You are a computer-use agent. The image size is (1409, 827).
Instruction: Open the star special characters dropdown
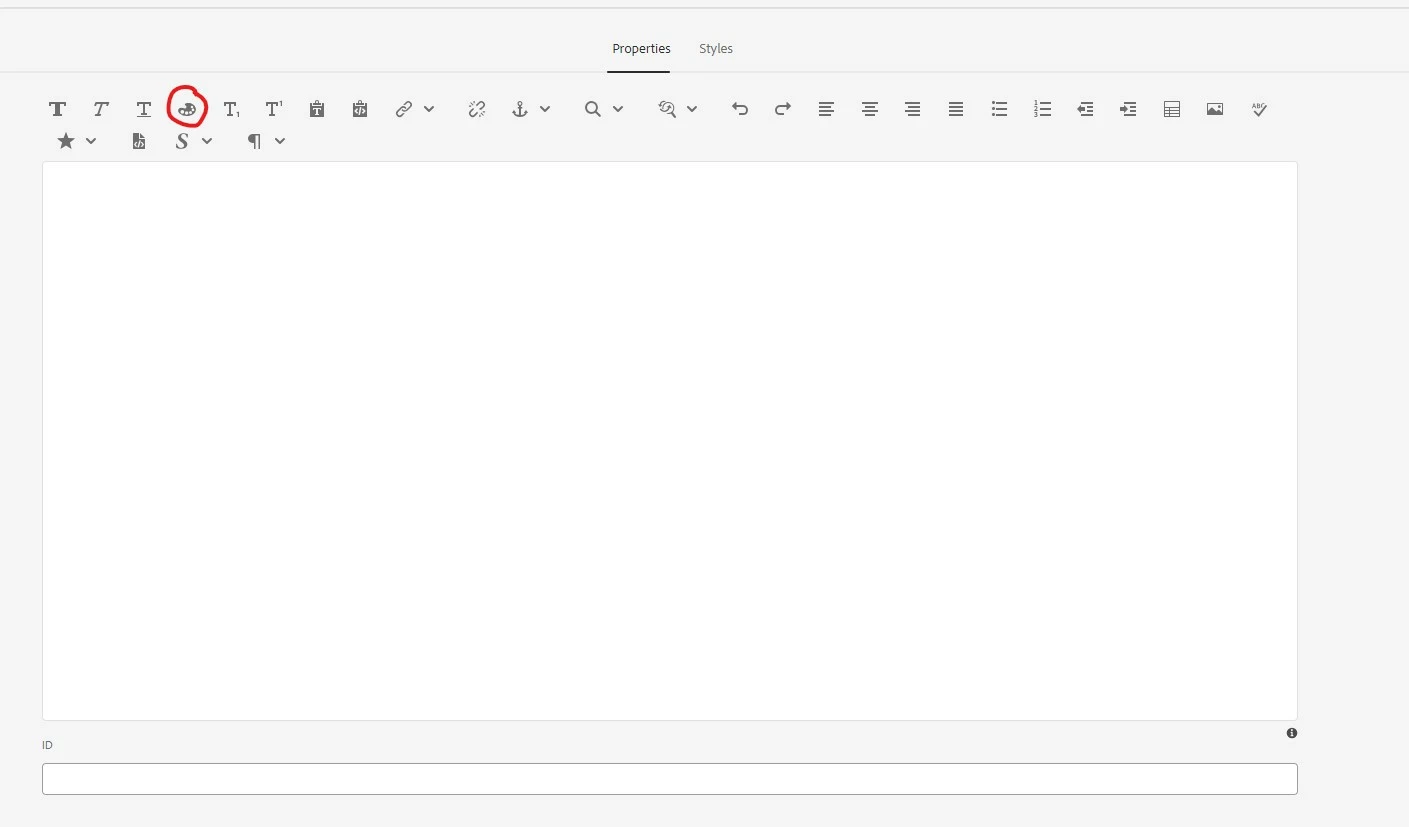(77, 141)
